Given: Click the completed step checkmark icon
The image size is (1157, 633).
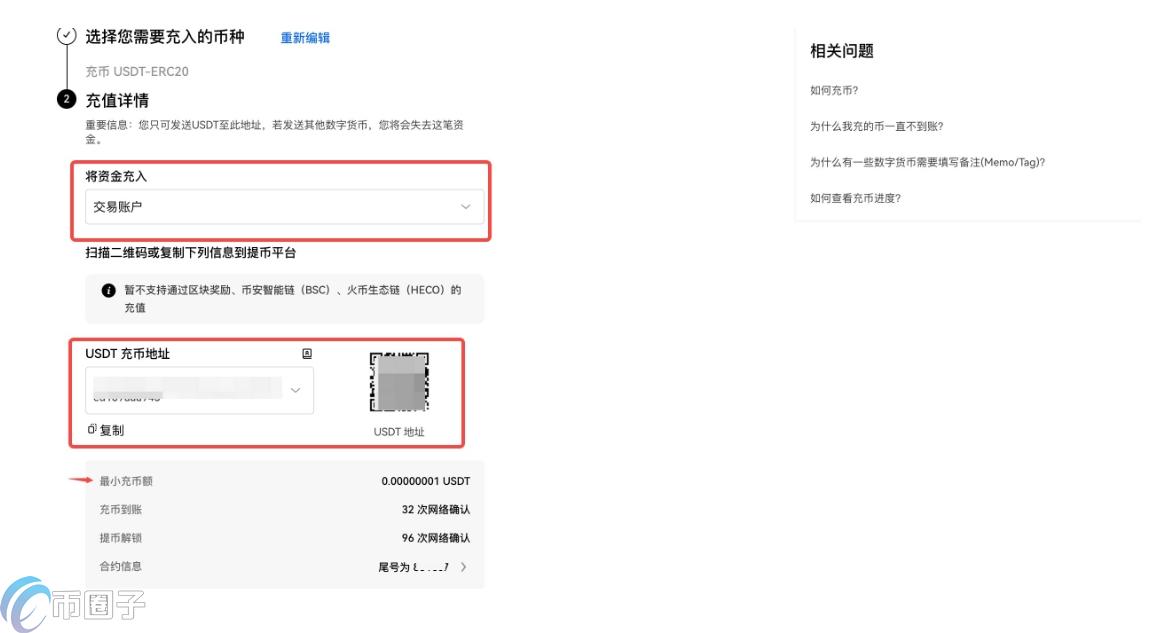Looking at the screenshot, I should pyautogui.click(x=66, y=35).
